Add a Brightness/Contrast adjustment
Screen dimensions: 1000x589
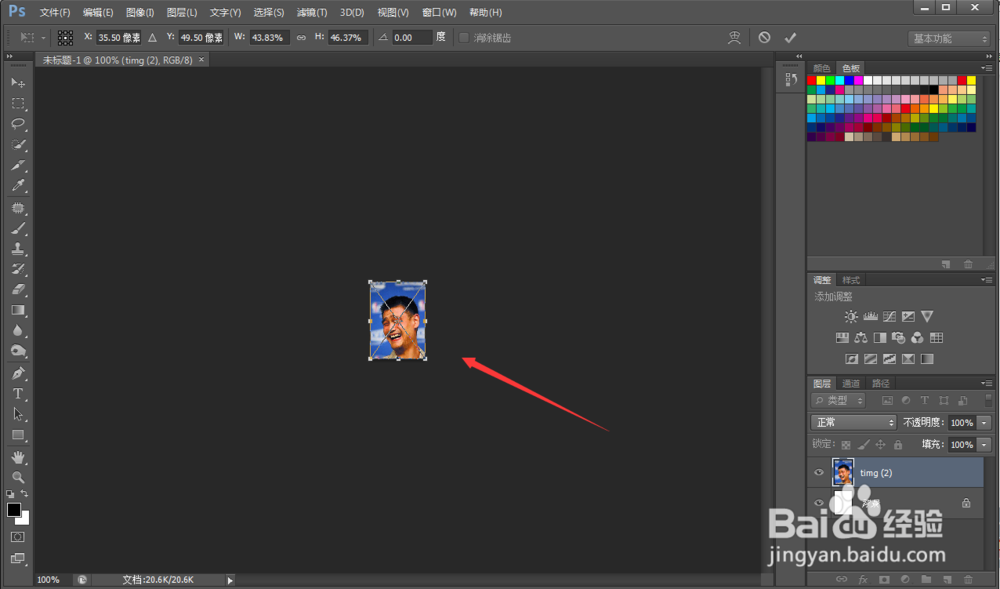[851, 316]
